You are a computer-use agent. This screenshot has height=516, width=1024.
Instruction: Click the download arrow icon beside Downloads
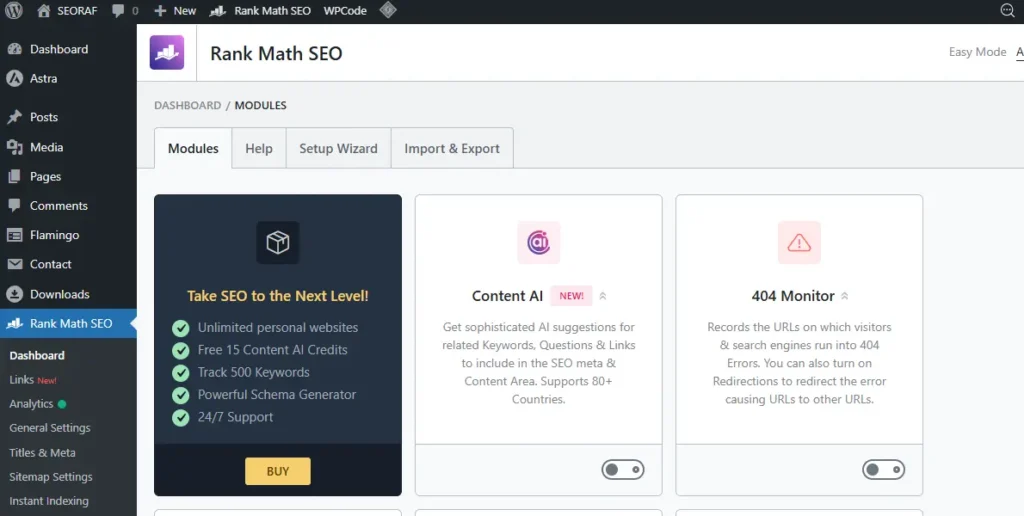click(14, 294)
